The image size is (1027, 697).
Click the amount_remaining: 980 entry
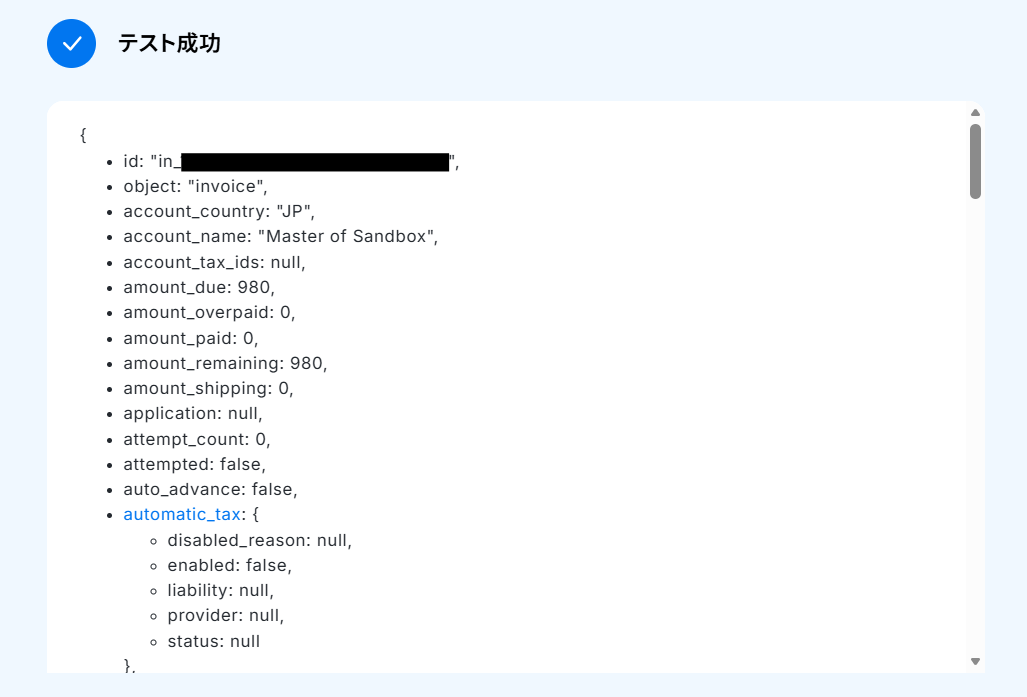[225, 364]
